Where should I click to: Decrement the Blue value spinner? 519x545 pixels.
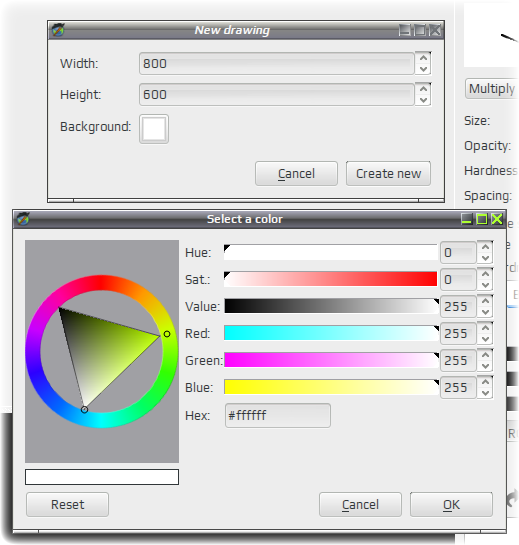pos(485,393)
